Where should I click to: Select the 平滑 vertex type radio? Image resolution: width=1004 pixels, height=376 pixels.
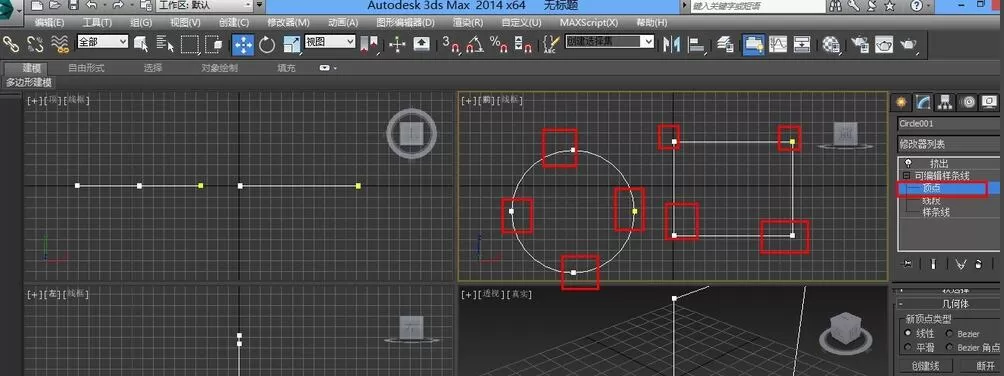click(x=908, y=348)
